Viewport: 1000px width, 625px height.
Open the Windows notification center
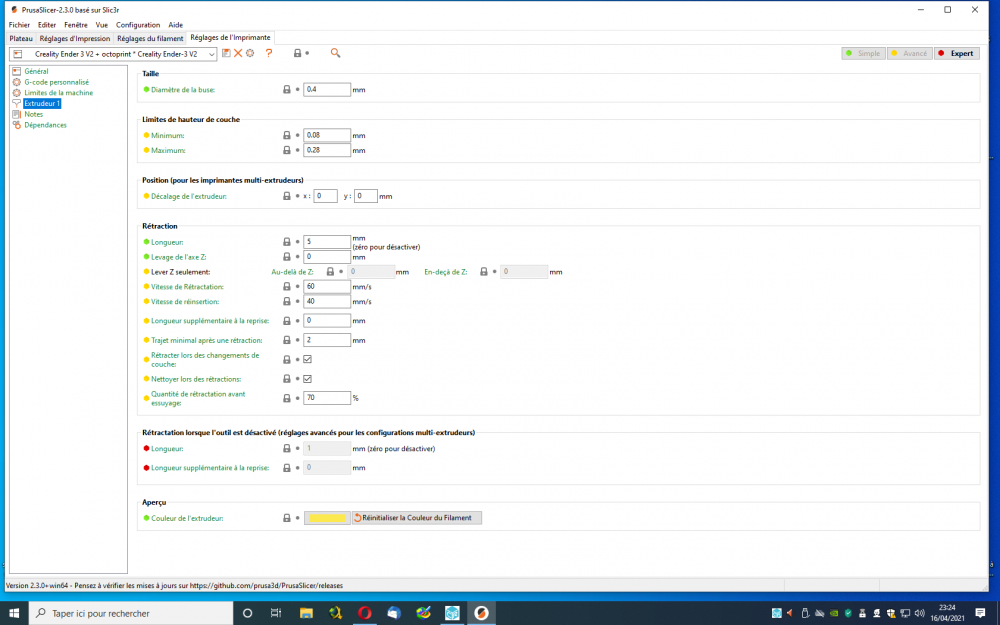980,613
